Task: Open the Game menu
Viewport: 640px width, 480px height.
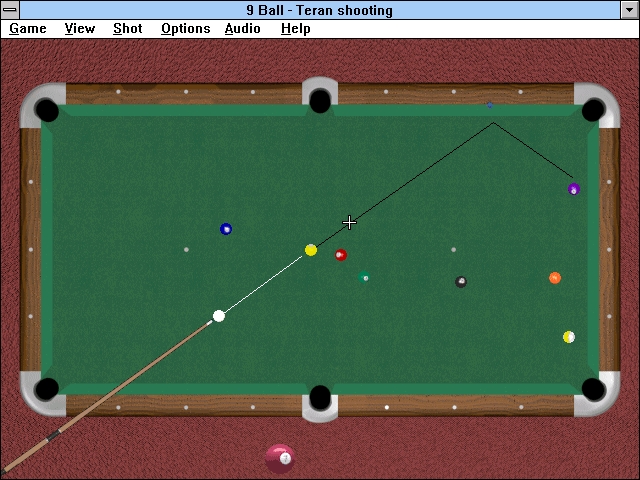Action: click(x=28, y=29)
